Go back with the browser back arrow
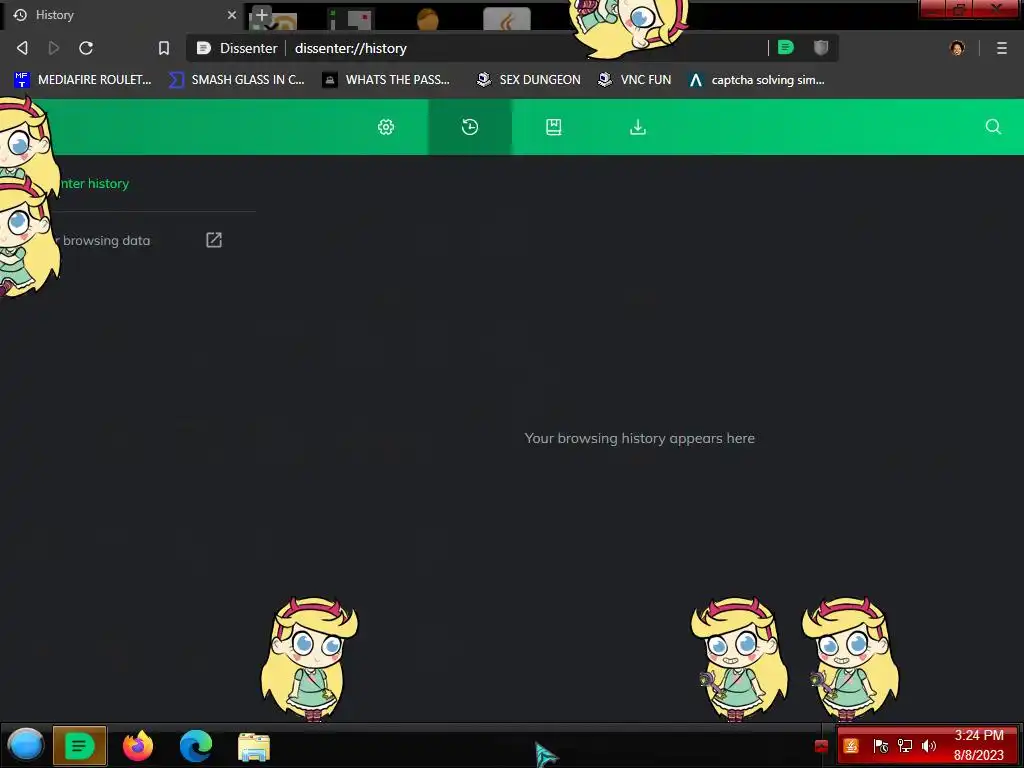This screenshot has height=768, width=1024. click(x=22, y=48)
